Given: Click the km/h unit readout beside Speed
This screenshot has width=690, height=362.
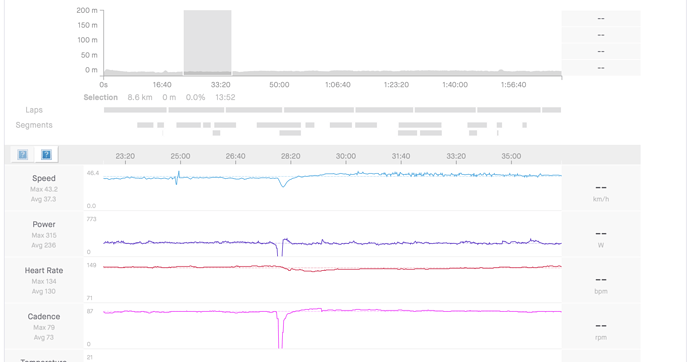Looking at the screenshot, I should pos(601,199).
